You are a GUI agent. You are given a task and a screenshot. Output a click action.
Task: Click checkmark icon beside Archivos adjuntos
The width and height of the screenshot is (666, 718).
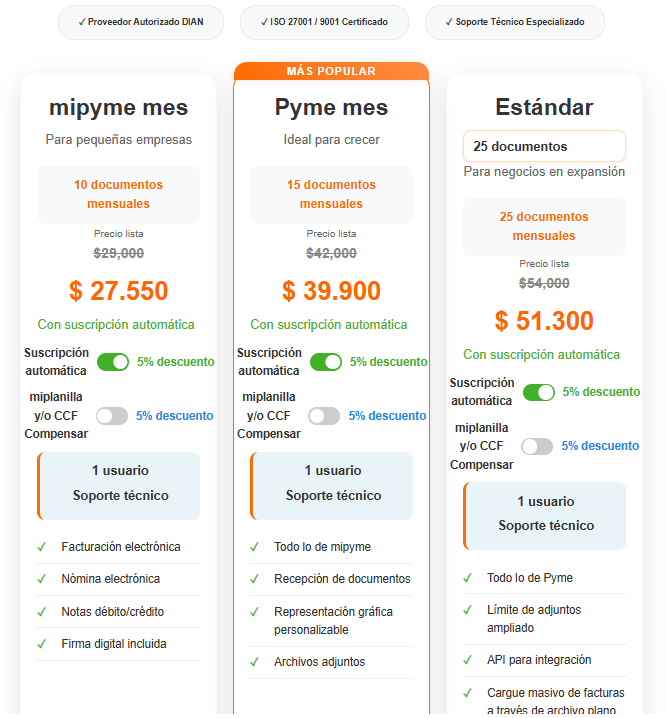[x=255, y=662]
